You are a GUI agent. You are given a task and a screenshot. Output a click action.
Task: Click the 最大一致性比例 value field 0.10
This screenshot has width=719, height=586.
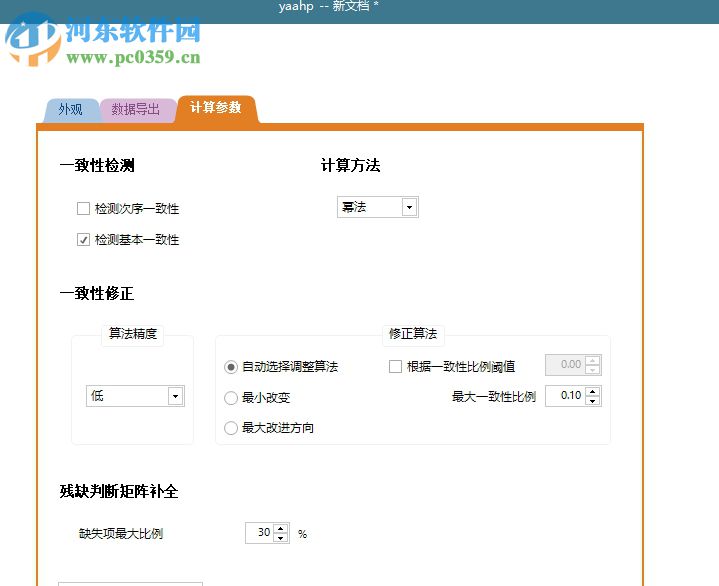(x=565, y=396)
